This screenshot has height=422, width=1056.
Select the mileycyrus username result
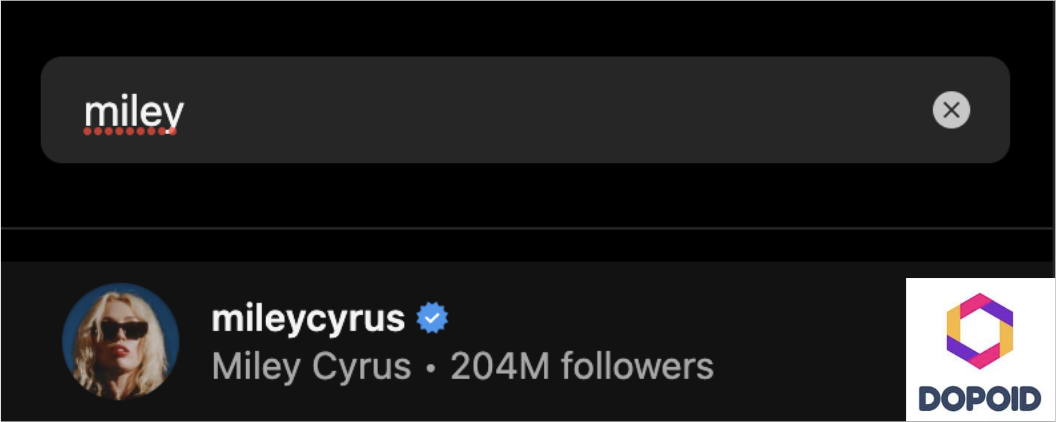click(308, 319)
